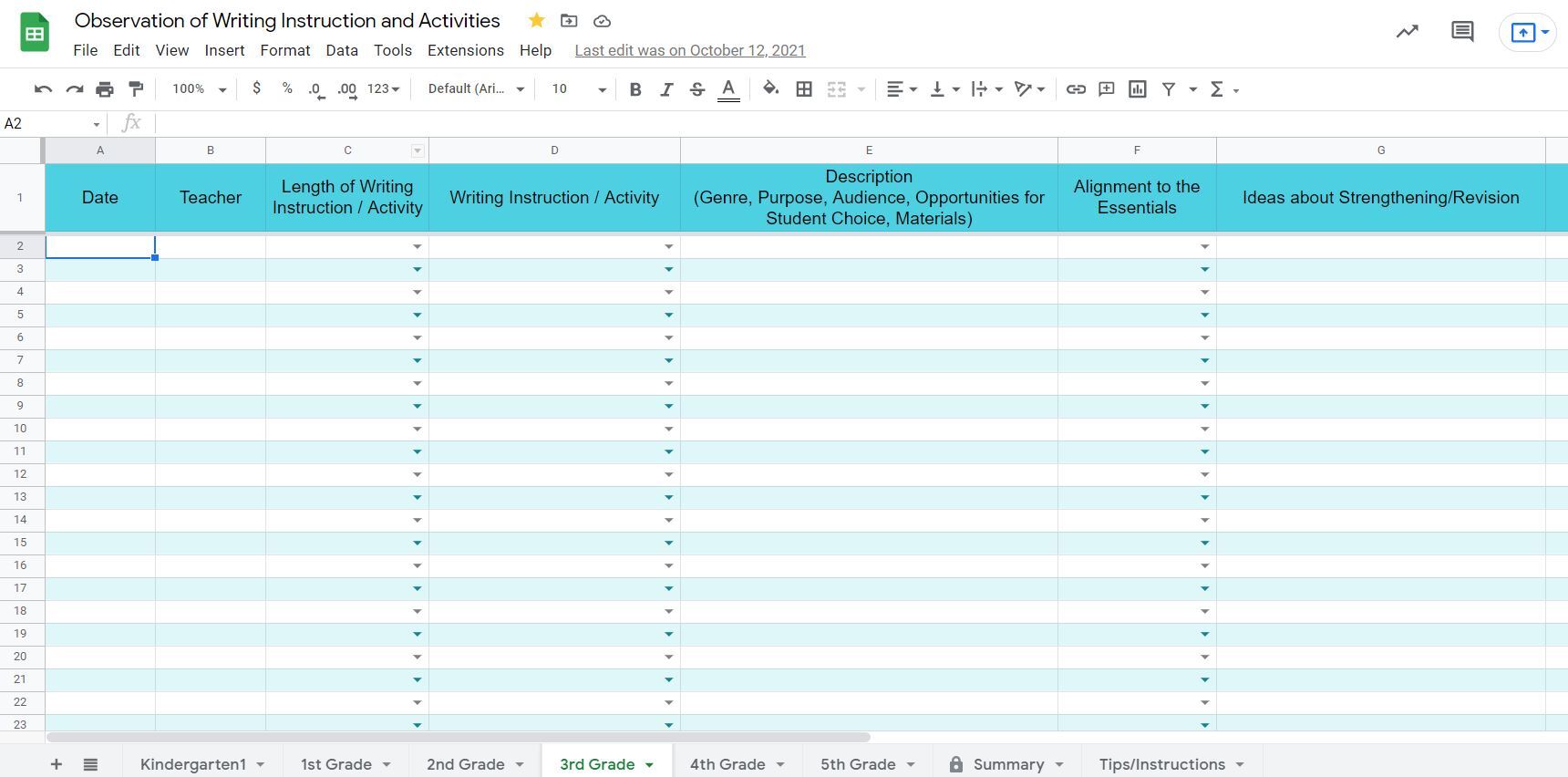The height and width of the screenshot is (777, 1568).
Task: Click the Move to folder icon
Action: (569, 20)
